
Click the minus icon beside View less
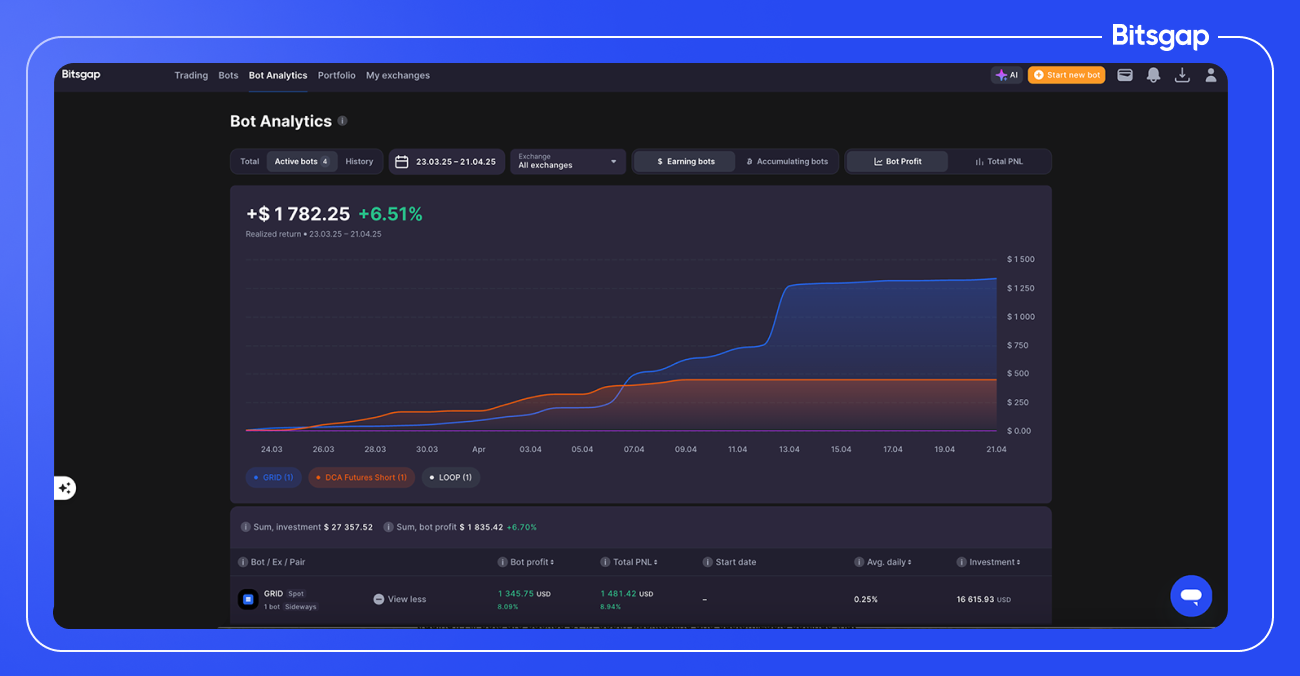click(379, 599)
